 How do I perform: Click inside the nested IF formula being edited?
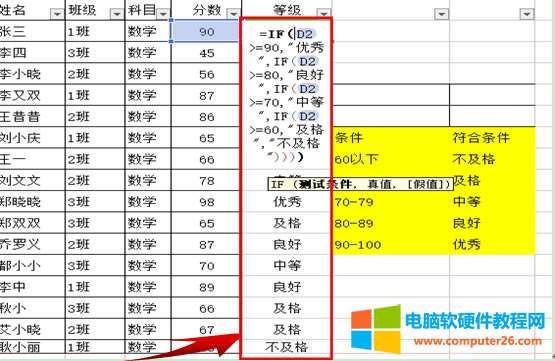[286, 96]
